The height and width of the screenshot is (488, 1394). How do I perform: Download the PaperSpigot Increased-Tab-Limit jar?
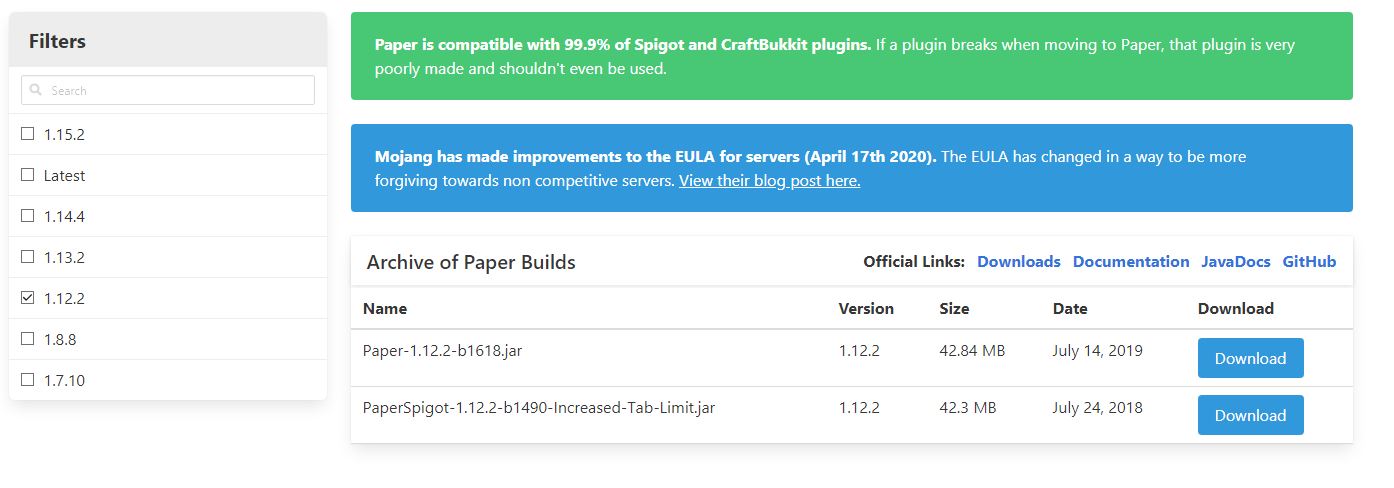1250,415
